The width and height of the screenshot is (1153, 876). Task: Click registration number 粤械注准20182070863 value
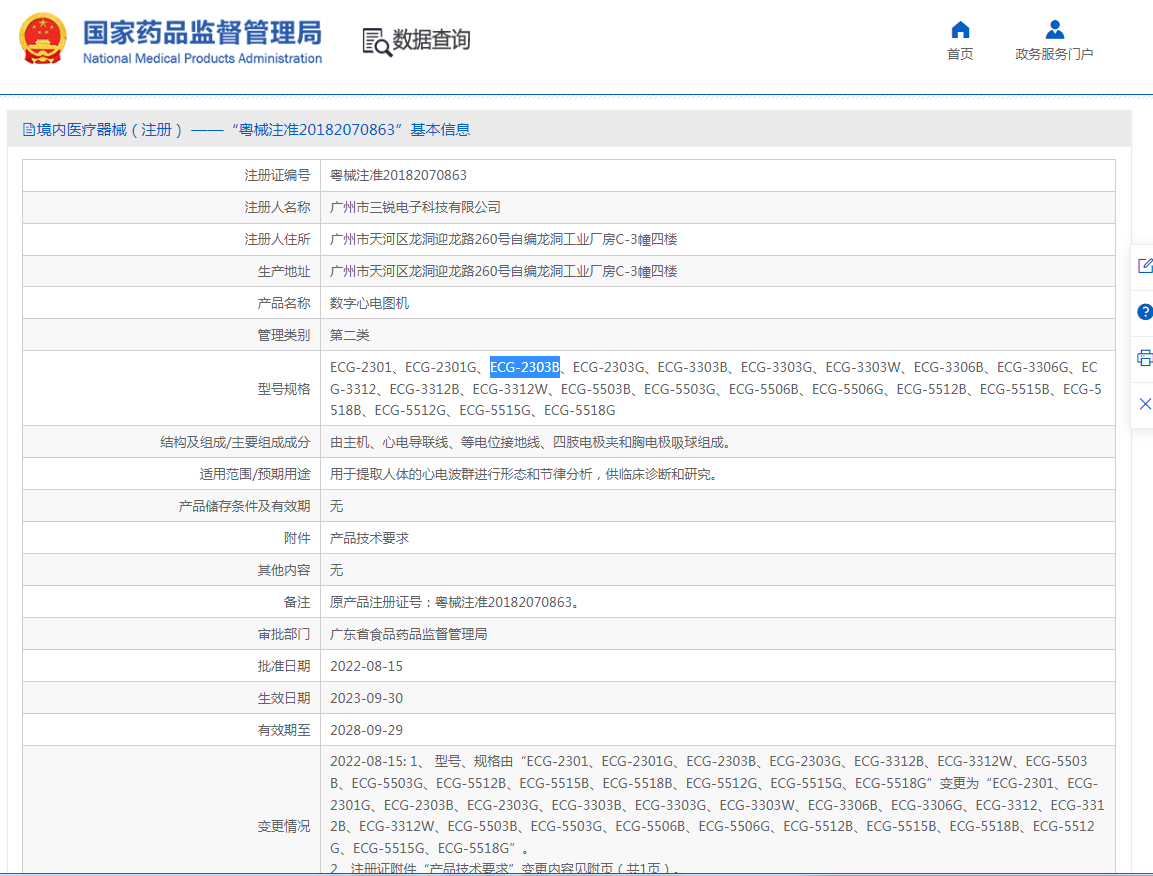[x=398, y=175]
